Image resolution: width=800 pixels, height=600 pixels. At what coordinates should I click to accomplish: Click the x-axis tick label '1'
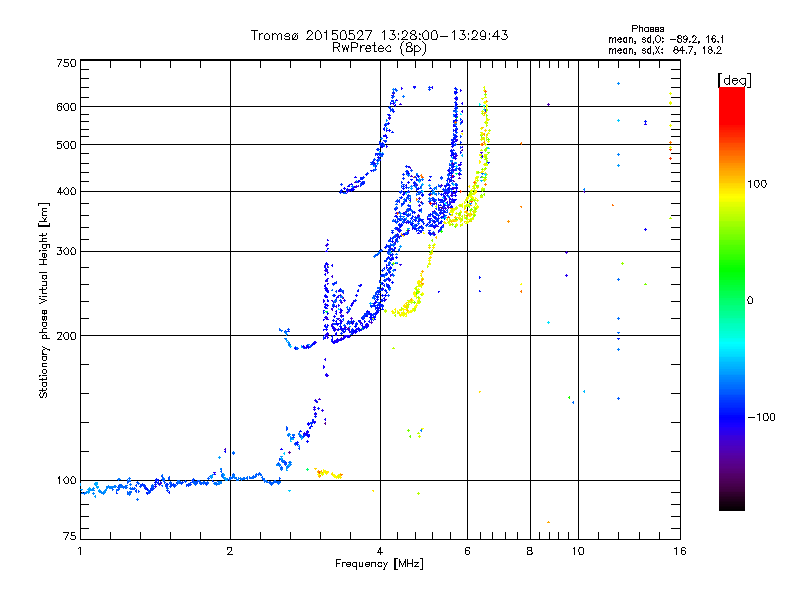[x=80, y=551]
